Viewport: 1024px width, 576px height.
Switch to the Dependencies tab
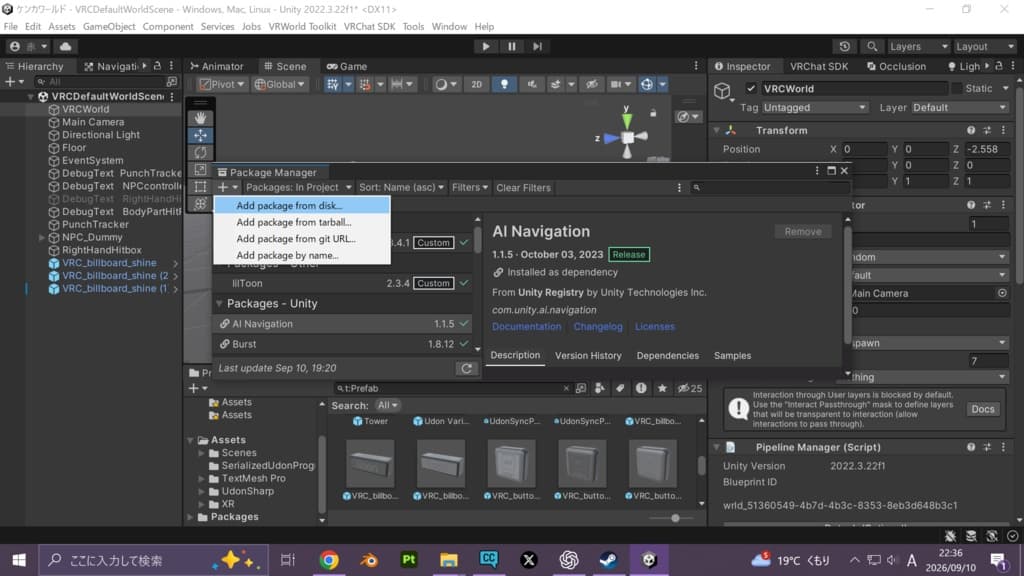tap(667, 355)
